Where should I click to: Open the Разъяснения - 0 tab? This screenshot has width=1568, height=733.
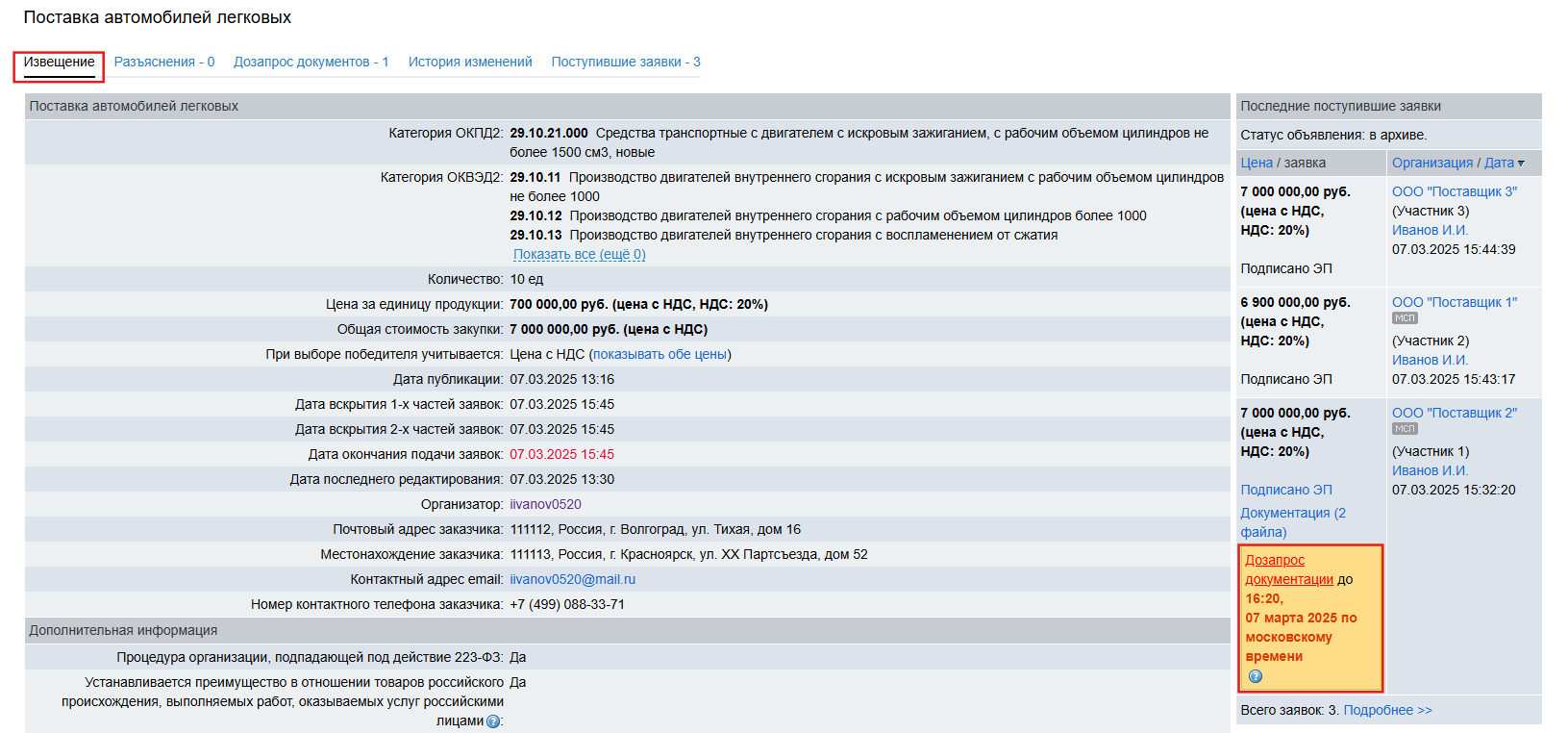[x=163, y=62]
